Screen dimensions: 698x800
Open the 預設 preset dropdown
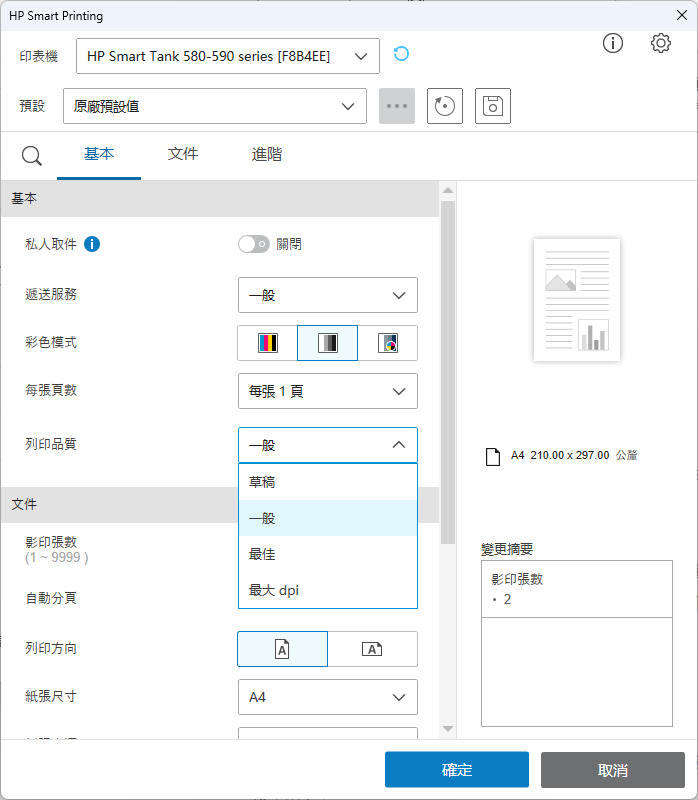pyautogui.click(x=215, y=106)
